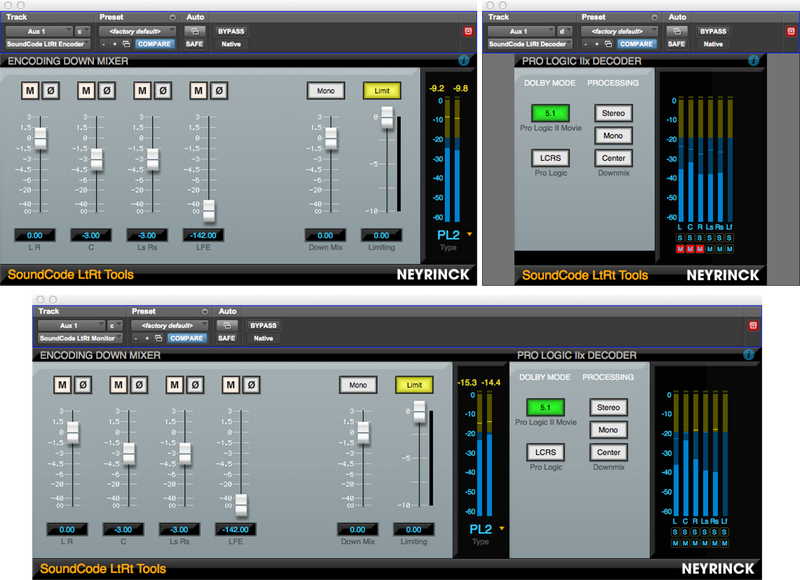
Task: Click SAFE in the Monitor window
Action: pyautogui.click(x=227, y=338)
